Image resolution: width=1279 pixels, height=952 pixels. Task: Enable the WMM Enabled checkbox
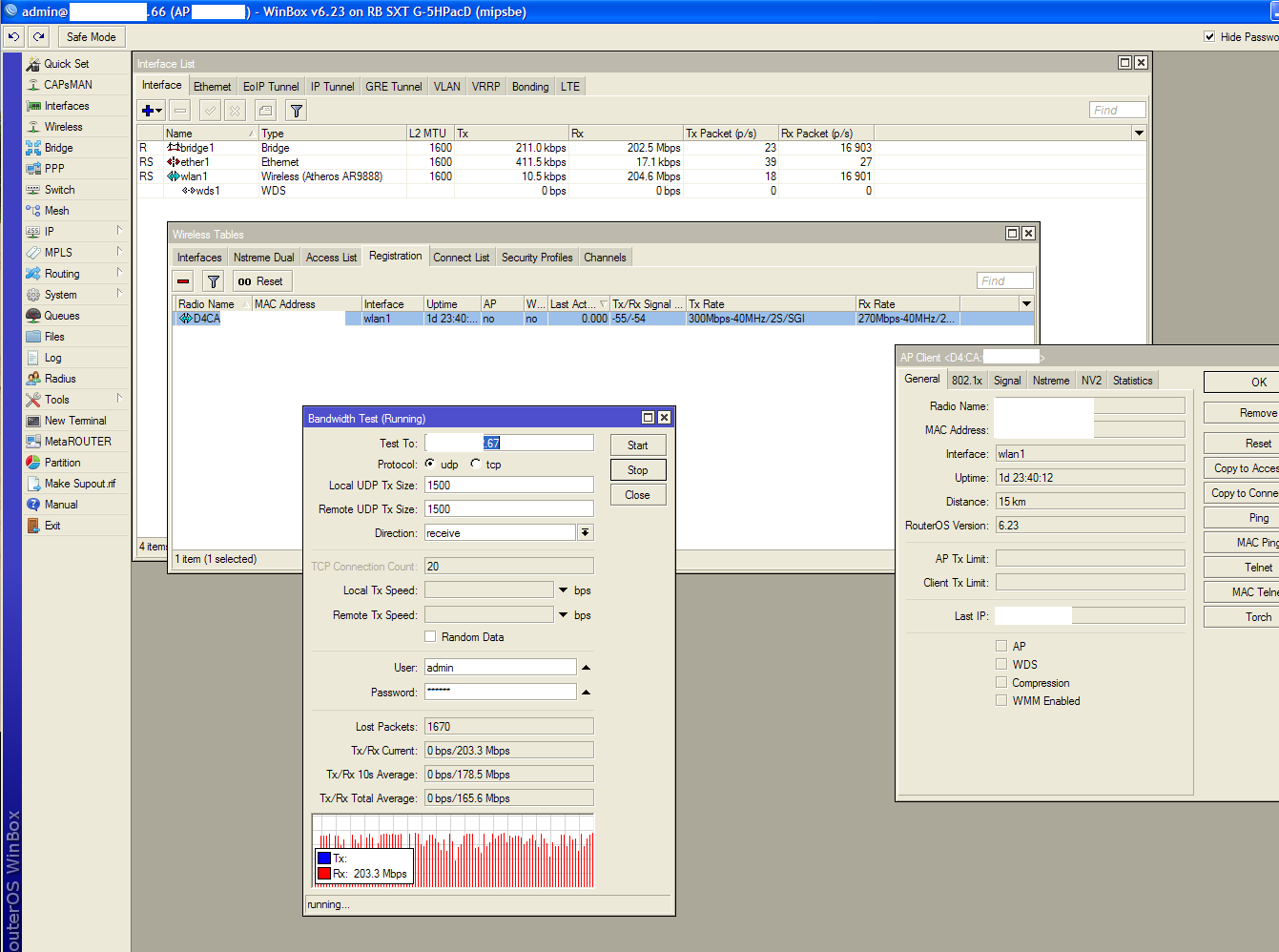pyautogui.click(x=1001, y=700)
